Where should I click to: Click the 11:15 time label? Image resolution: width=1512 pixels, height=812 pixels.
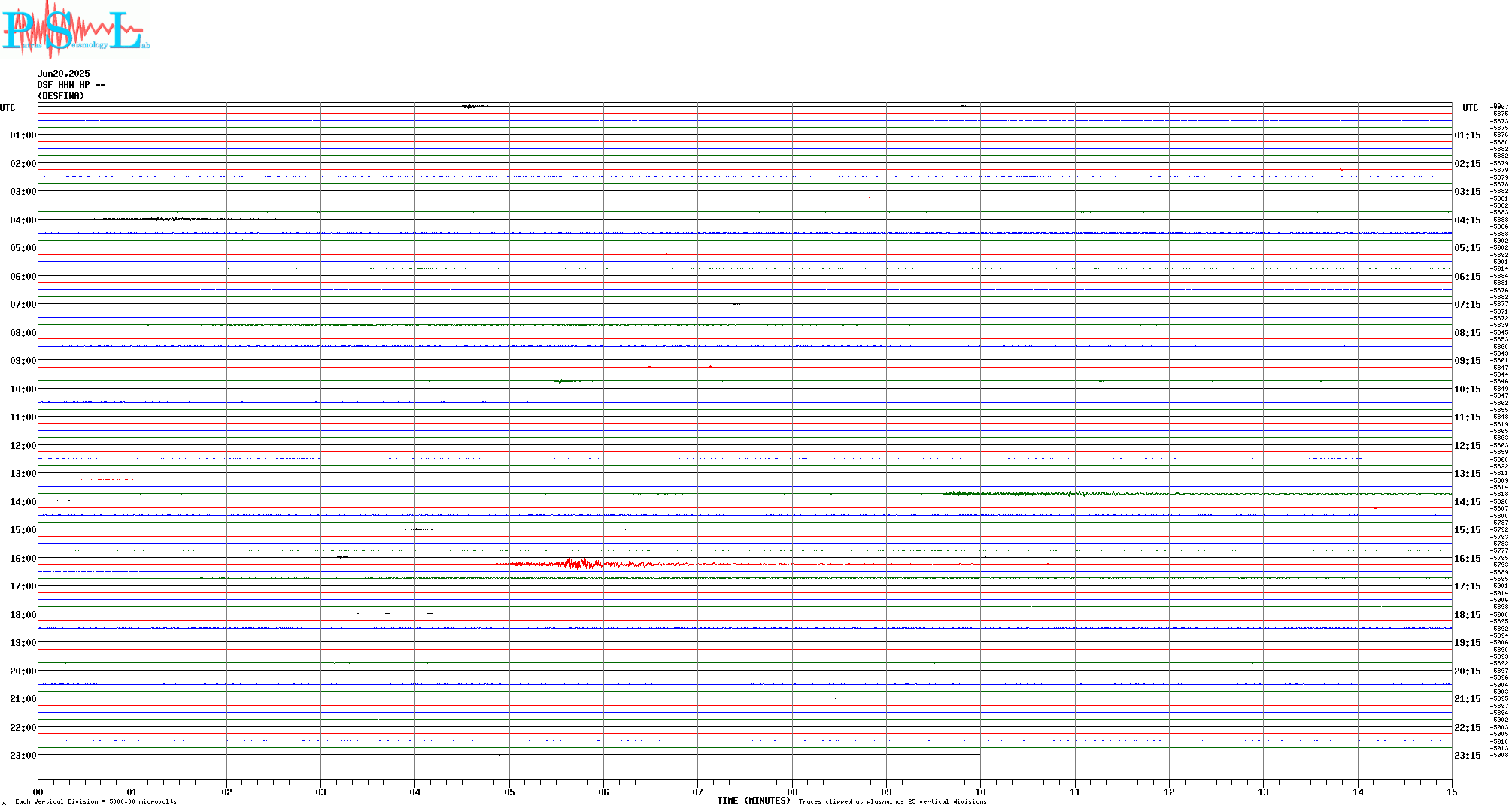coord(1468,417)
